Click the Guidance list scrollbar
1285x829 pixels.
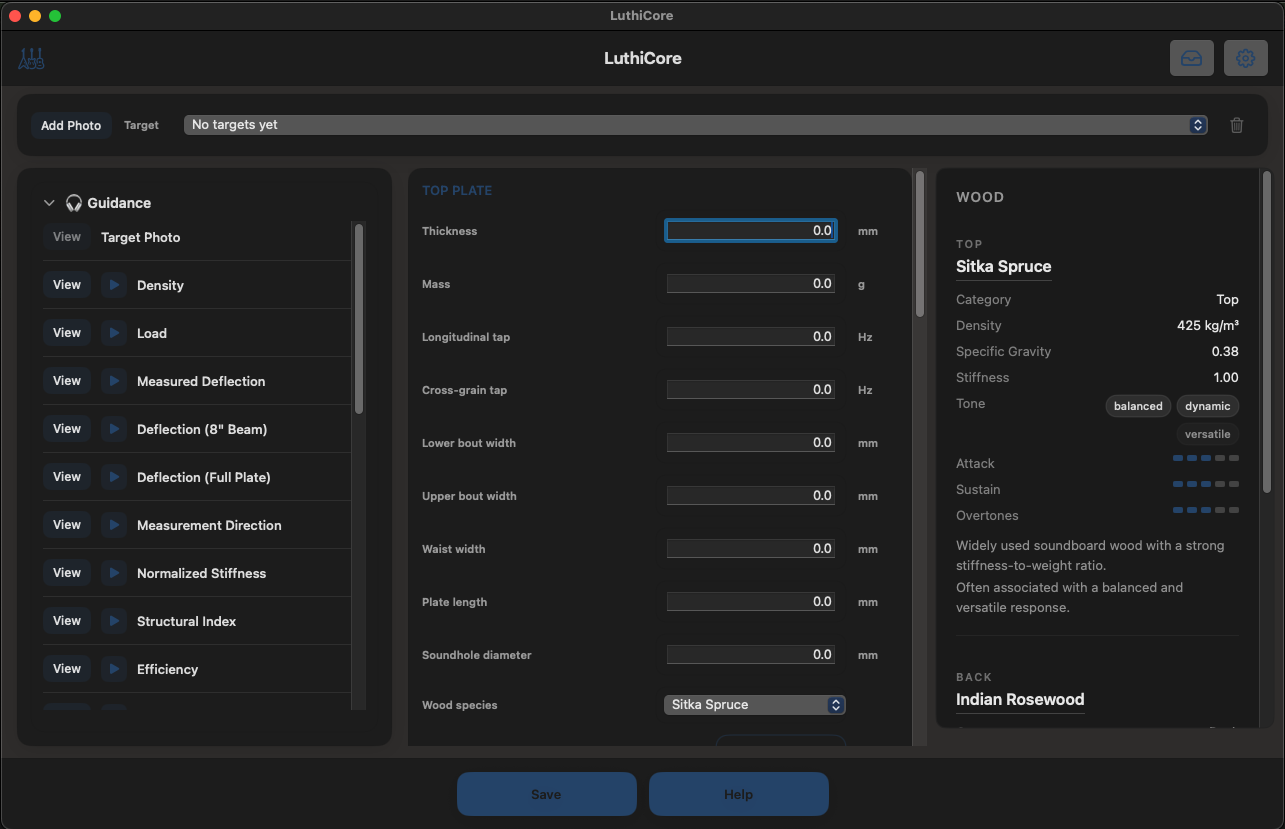pos(359,318)
